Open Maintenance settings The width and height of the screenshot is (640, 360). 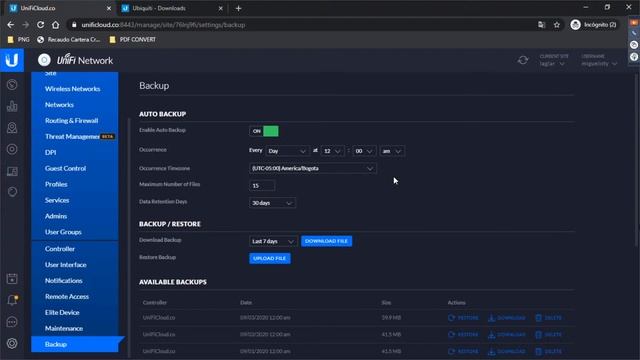click(x=64, y=328)
